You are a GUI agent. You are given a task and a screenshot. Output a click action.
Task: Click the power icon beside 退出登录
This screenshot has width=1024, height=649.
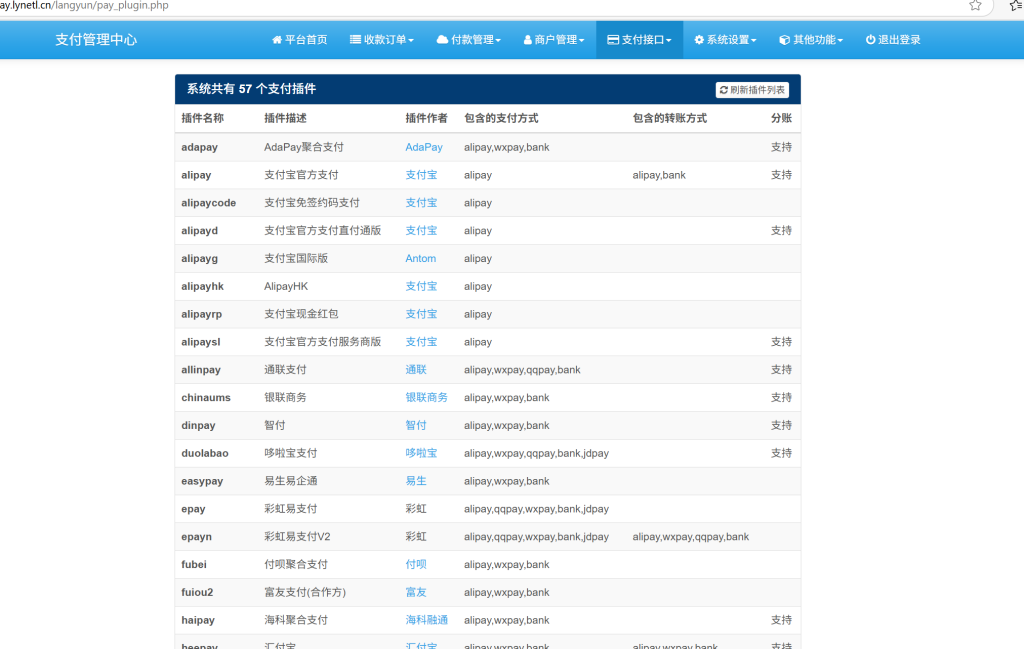coord(871,40)
